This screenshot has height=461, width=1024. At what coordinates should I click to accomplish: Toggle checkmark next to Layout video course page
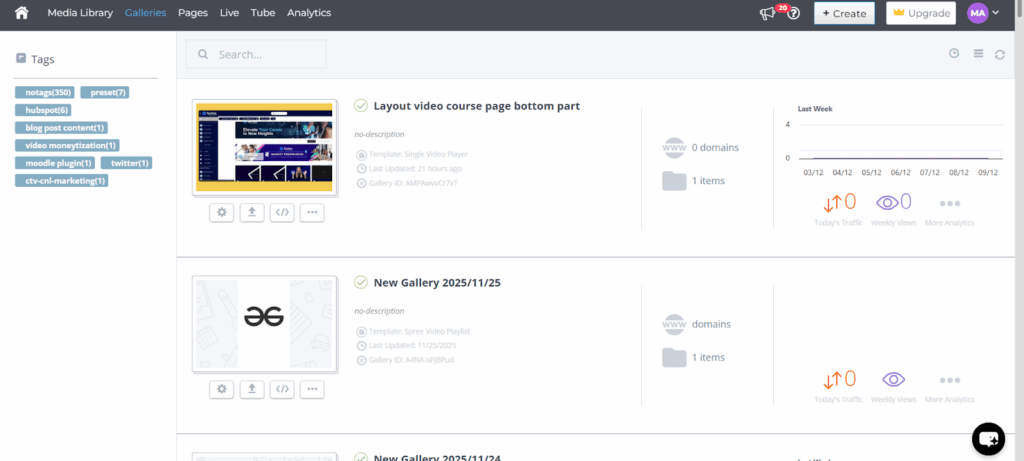pyautogui.click(x=361, y=105)
